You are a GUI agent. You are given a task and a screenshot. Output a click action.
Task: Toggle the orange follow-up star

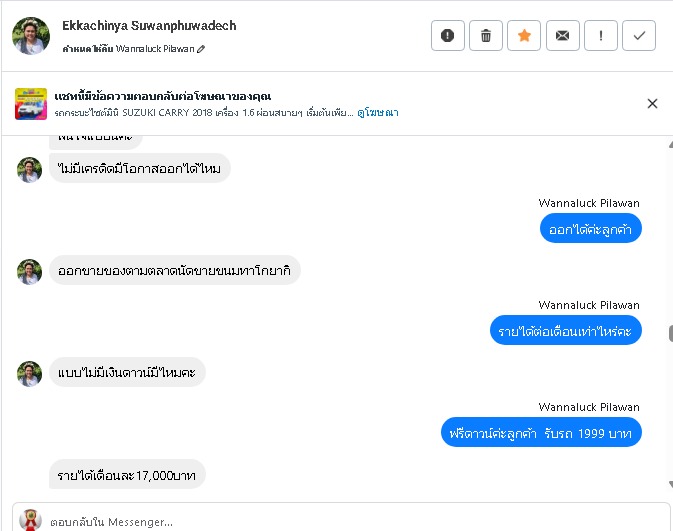tap(524, 36)
